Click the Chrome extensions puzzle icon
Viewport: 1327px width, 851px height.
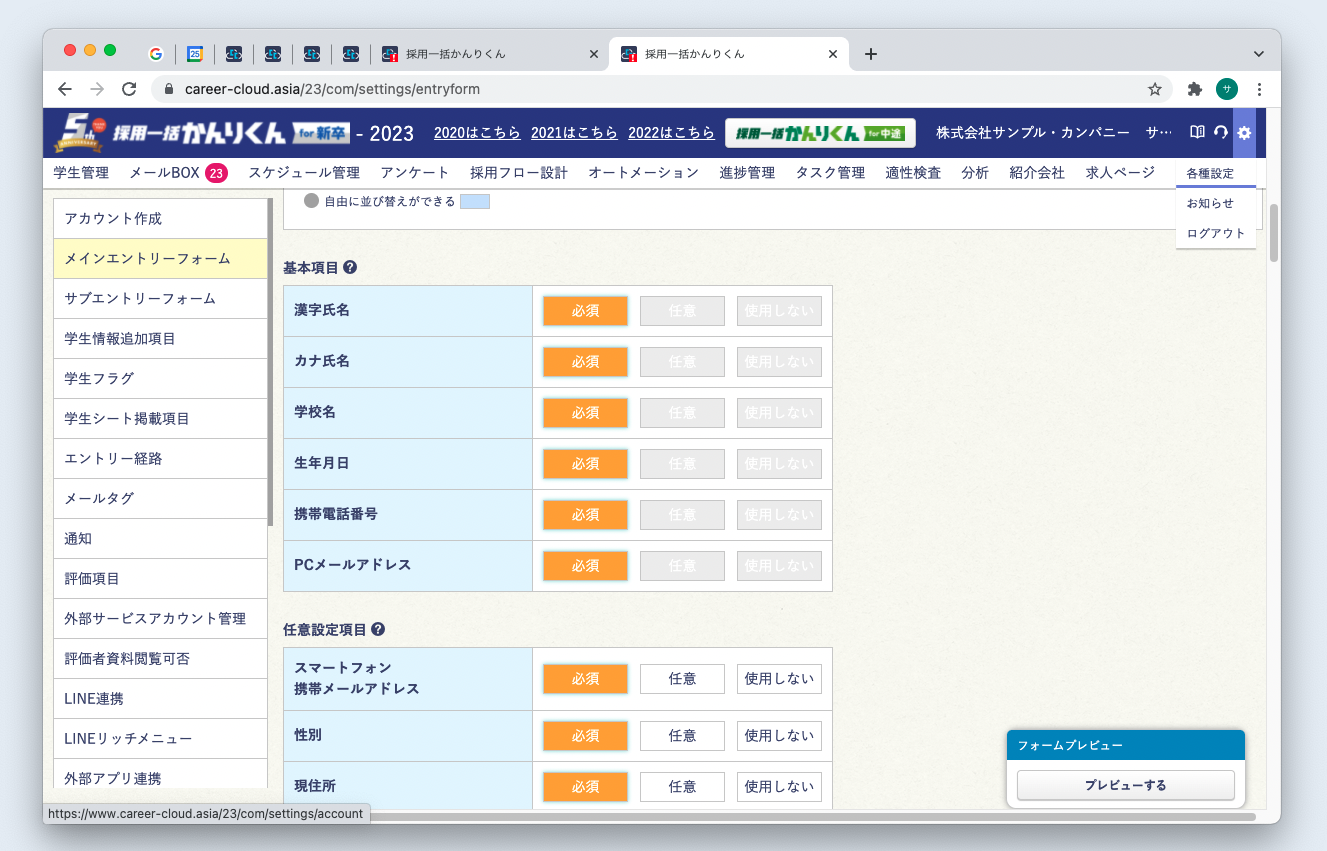(1194, 88)
